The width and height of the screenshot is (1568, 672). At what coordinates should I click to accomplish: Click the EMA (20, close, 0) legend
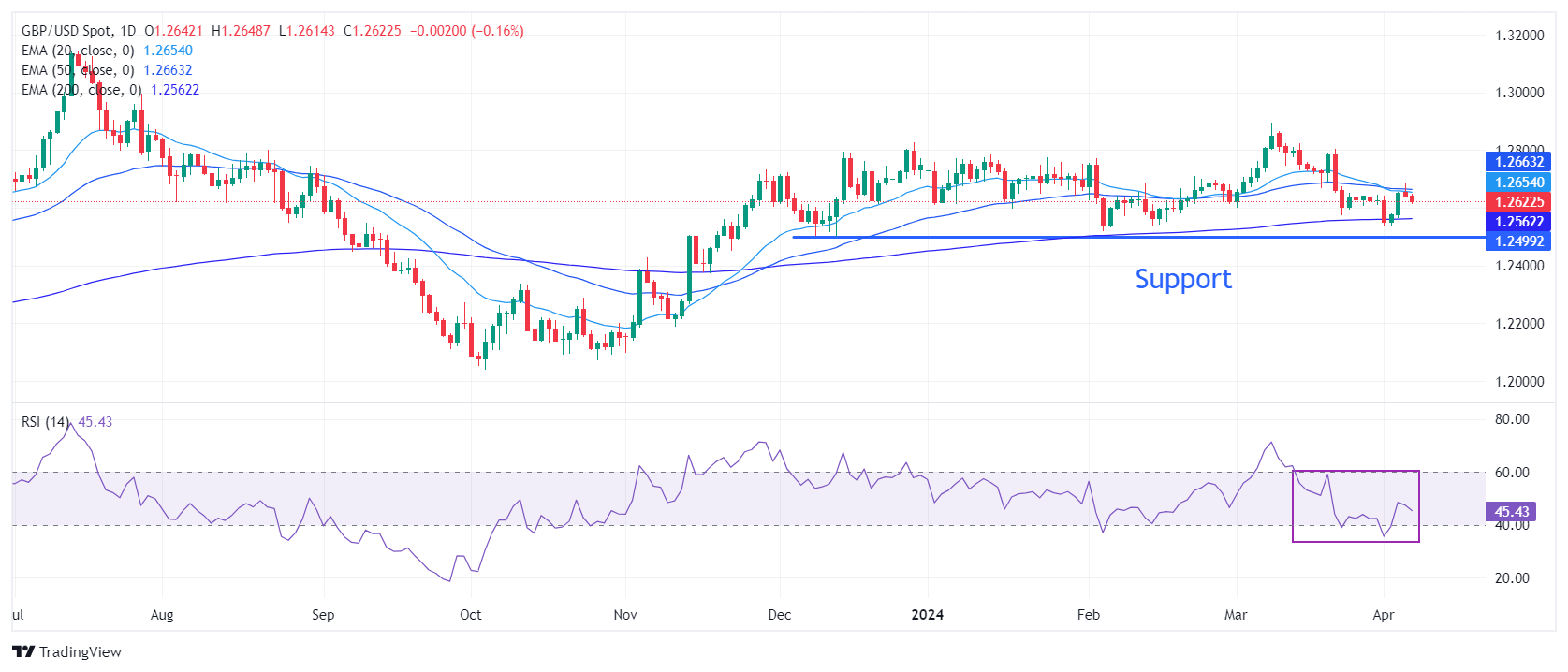click(78, 51)
